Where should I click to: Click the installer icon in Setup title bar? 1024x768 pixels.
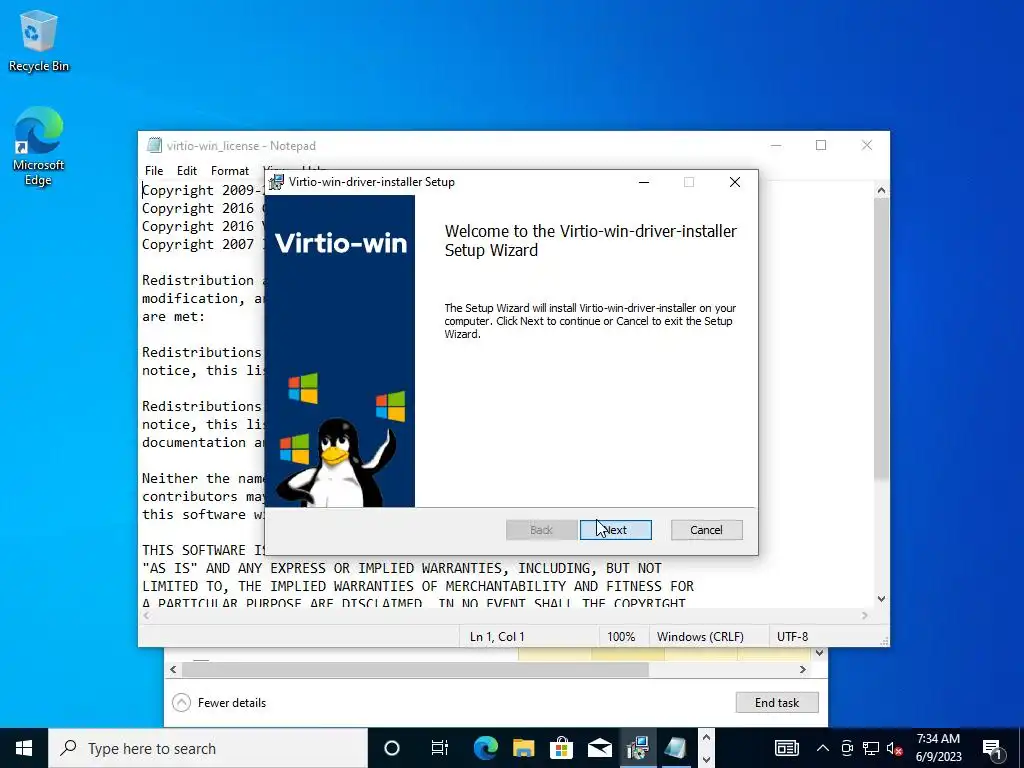click(x=276, y=182)
